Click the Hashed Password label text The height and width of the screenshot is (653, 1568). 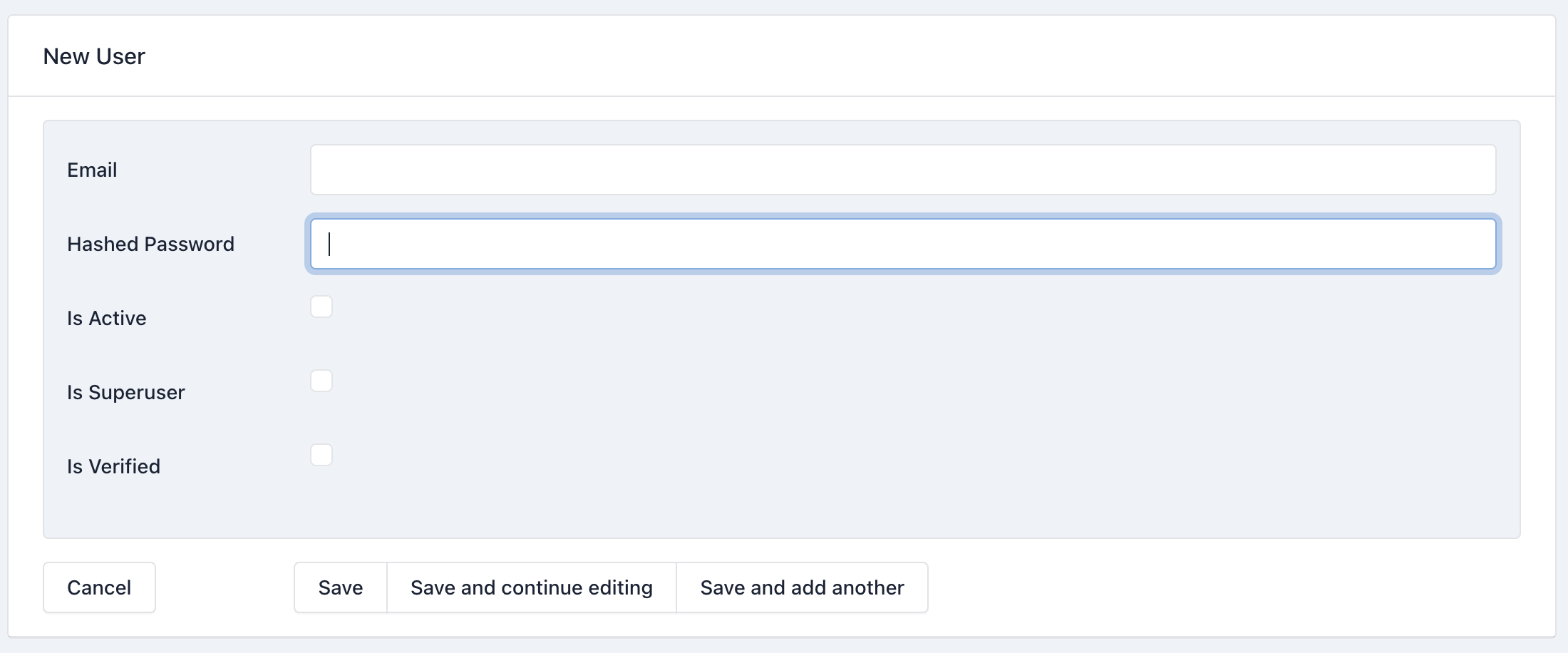150,244
